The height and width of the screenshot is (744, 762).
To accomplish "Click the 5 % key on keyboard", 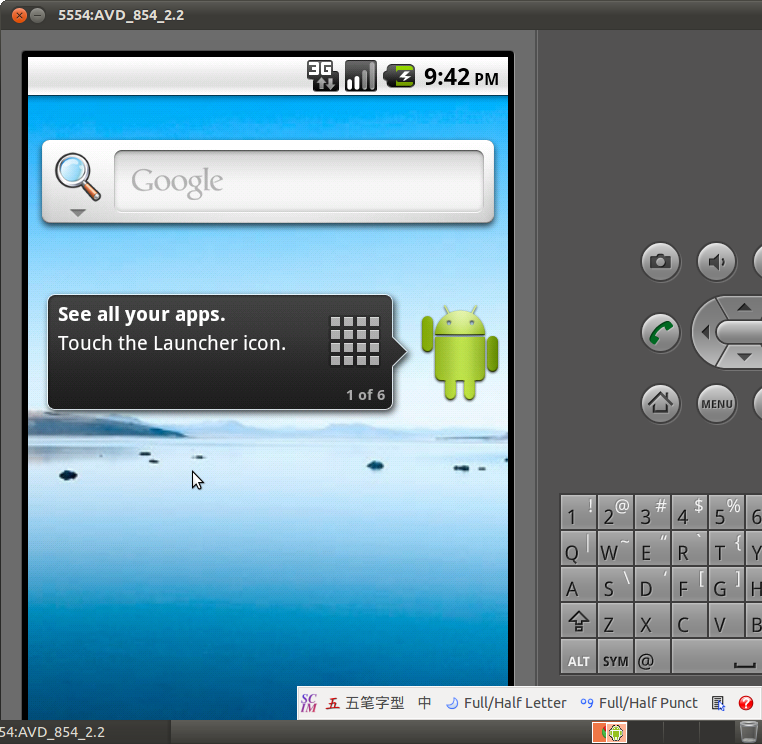I will [x=726, y=512].
